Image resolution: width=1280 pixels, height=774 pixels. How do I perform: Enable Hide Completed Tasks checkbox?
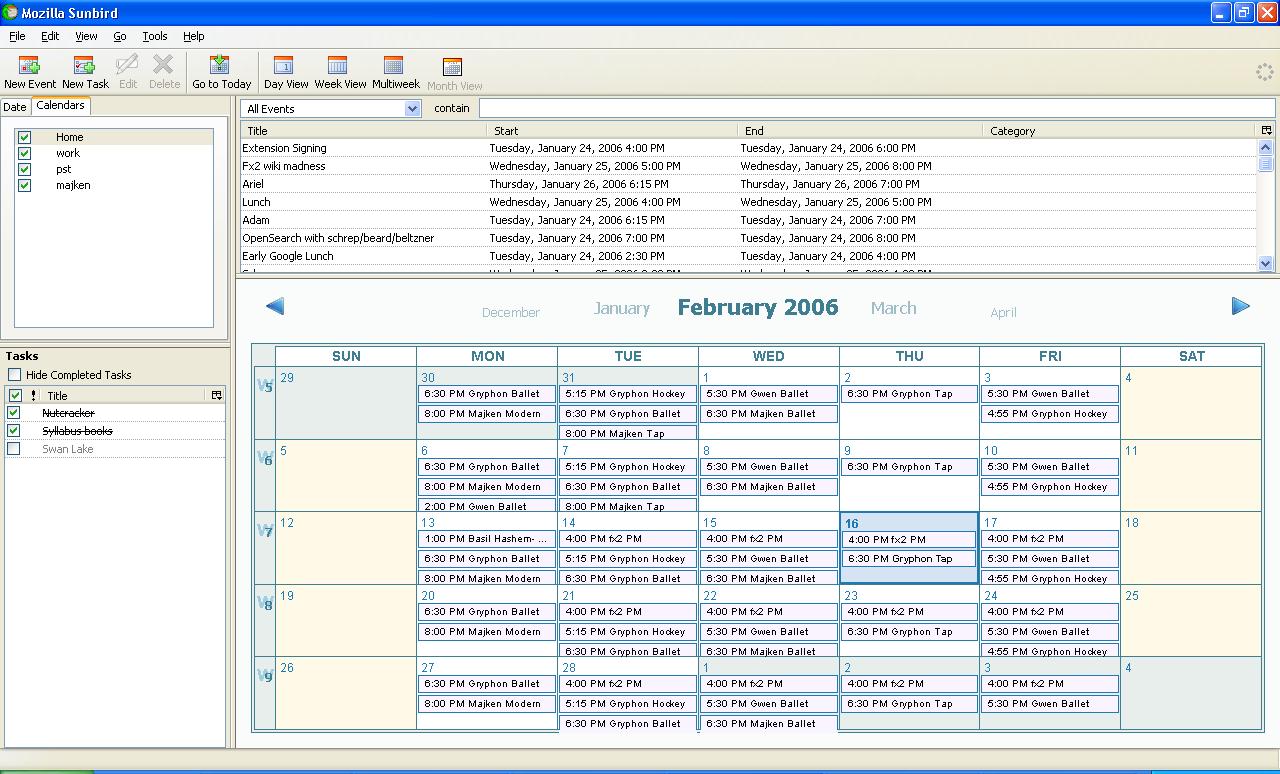15,375
